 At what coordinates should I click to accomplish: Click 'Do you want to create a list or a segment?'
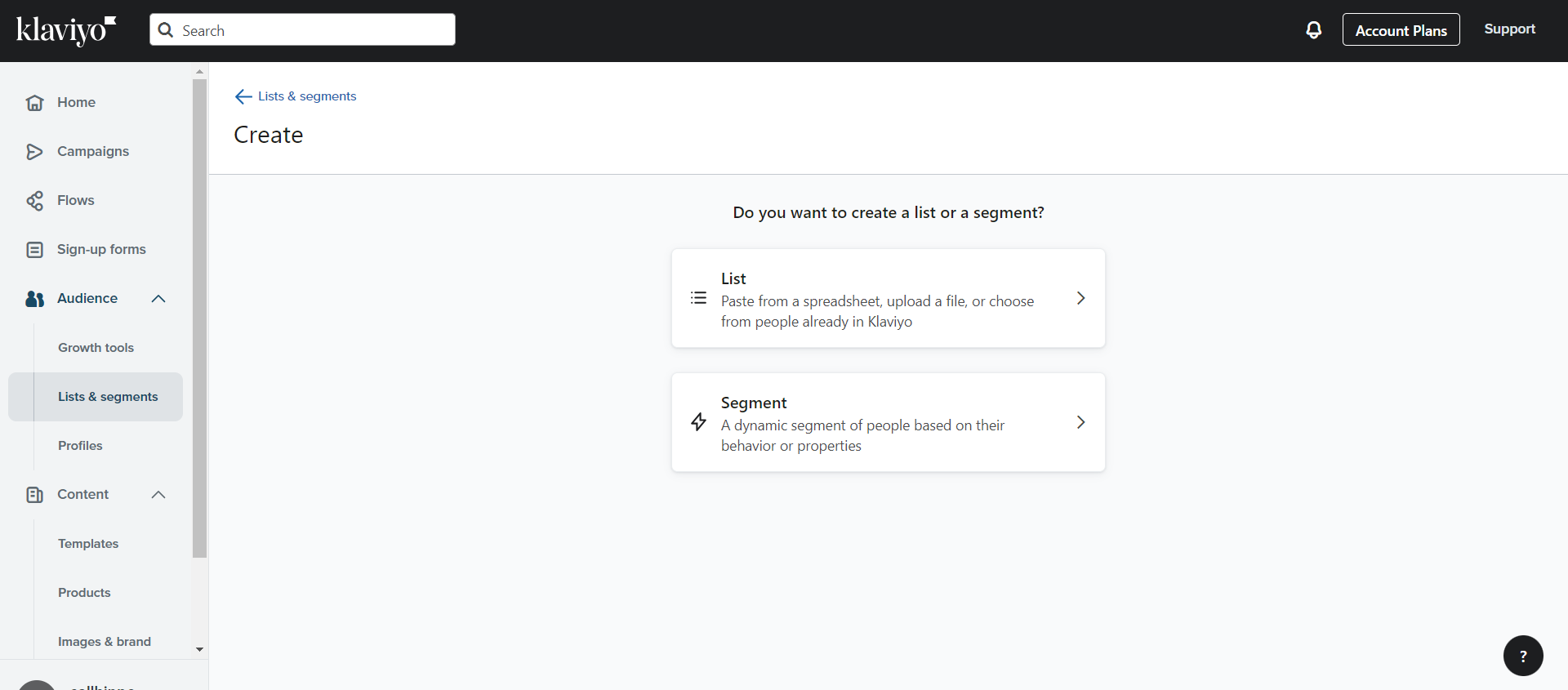[889, 212]
